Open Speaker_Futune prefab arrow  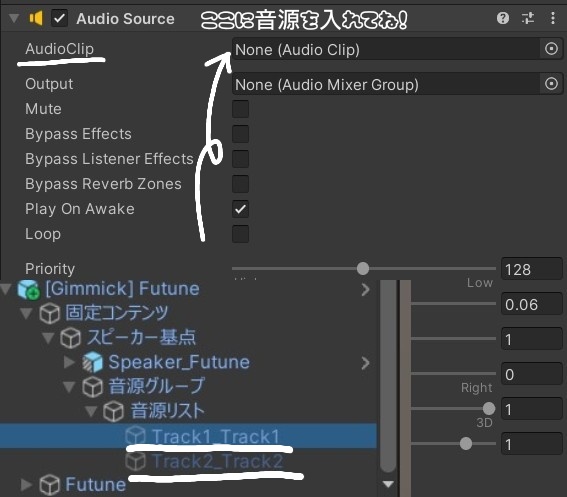(365, 363)
